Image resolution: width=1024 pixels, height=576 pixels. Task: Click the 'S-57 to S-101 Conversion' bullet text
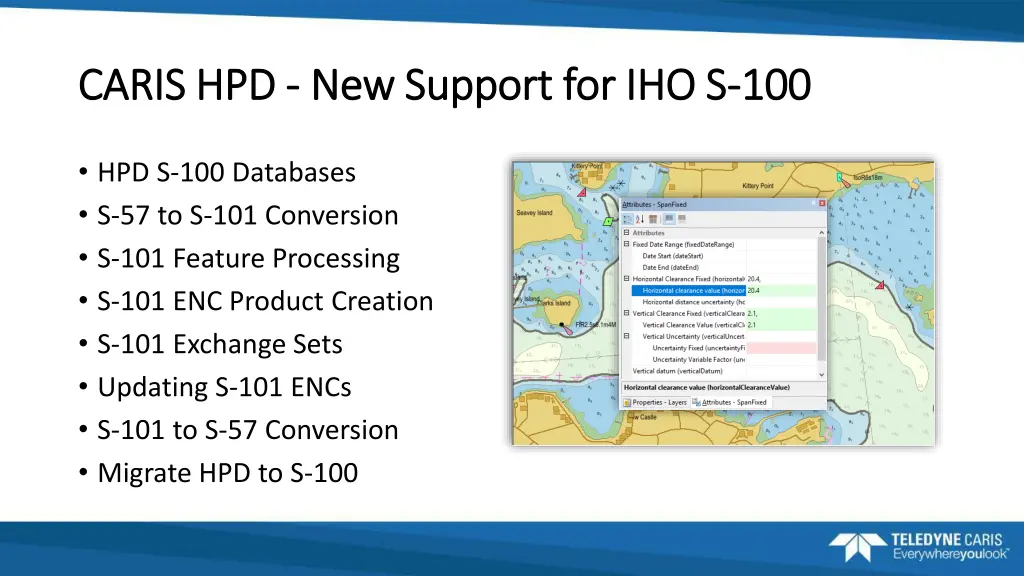248,216
